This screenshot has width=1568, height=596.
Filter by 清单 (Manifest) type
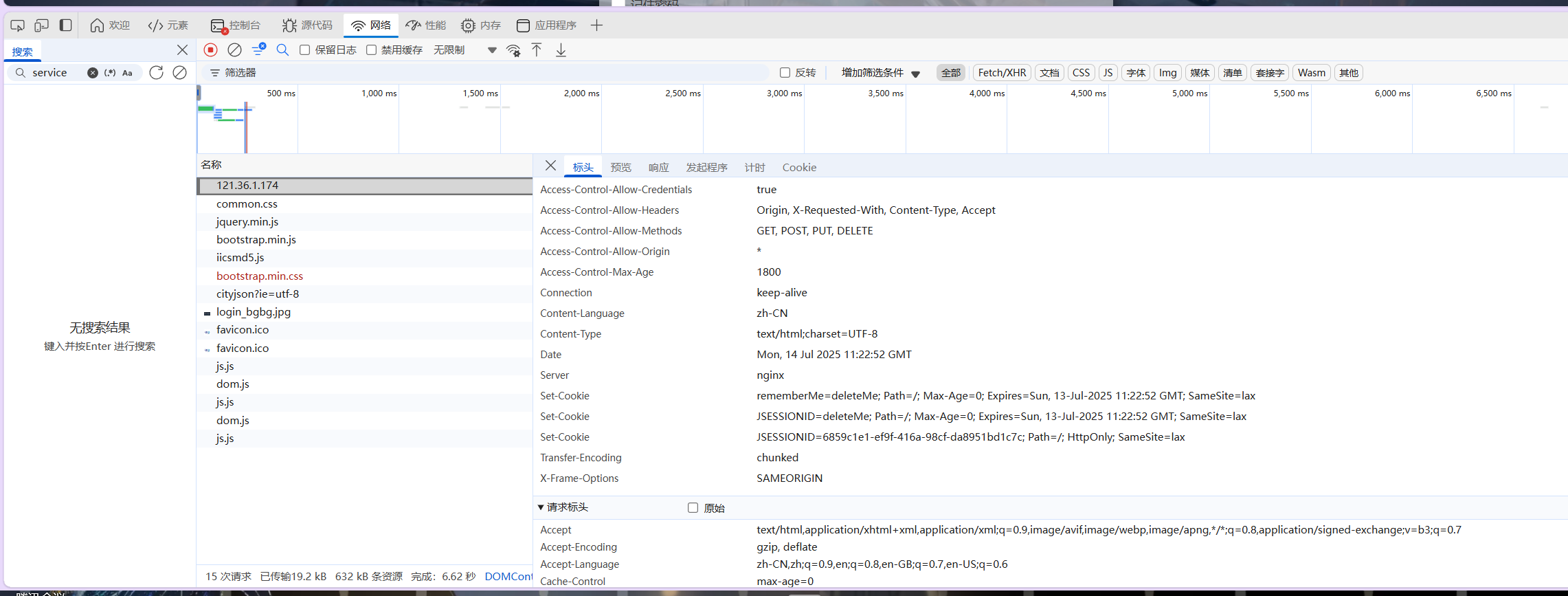pyautogui.click(x=1233, y=73)
